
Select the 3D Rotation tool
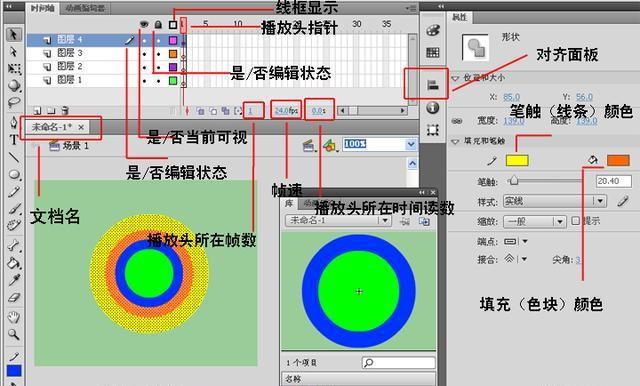[14, 85]
